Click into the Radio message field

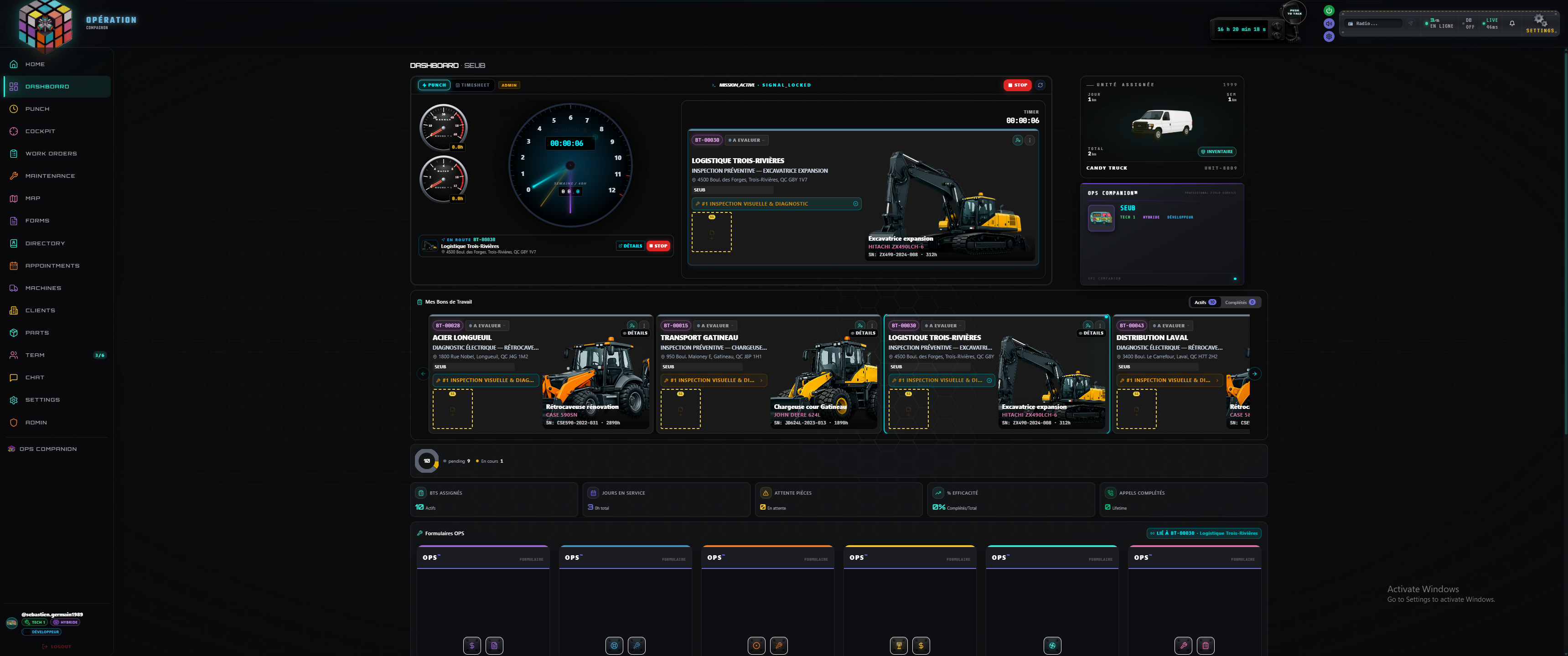pyautogui.click(x=1374, y=24)
